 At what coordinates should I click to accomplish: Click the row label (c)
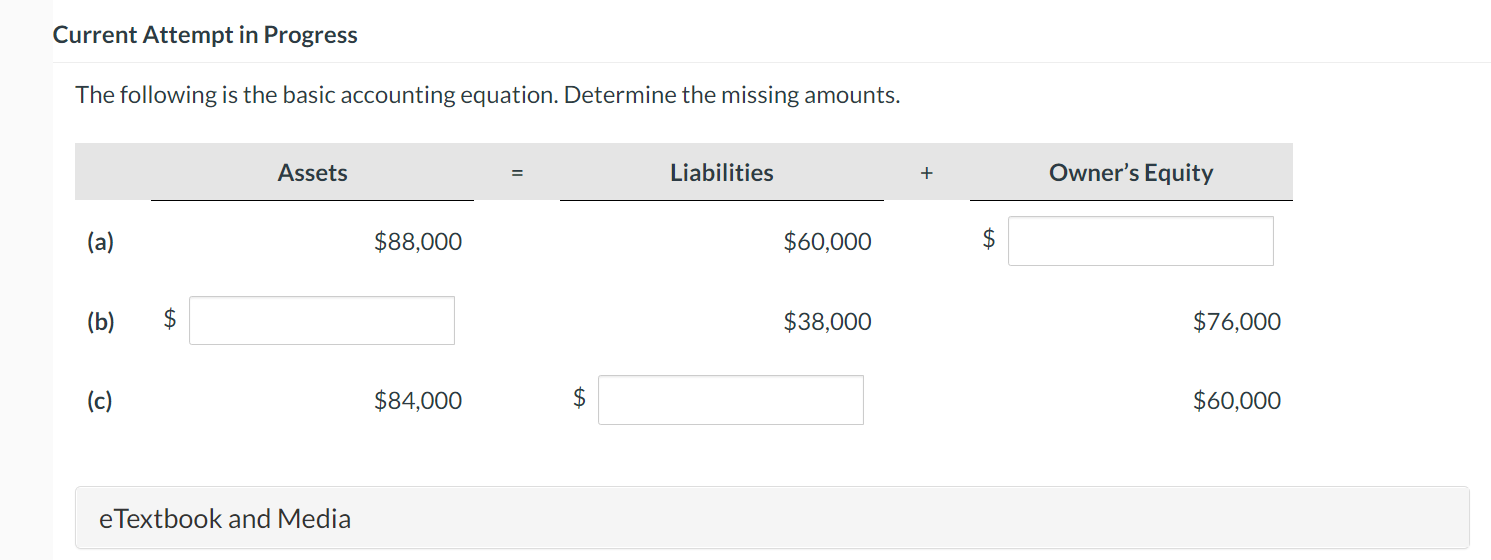pos(99,400)
